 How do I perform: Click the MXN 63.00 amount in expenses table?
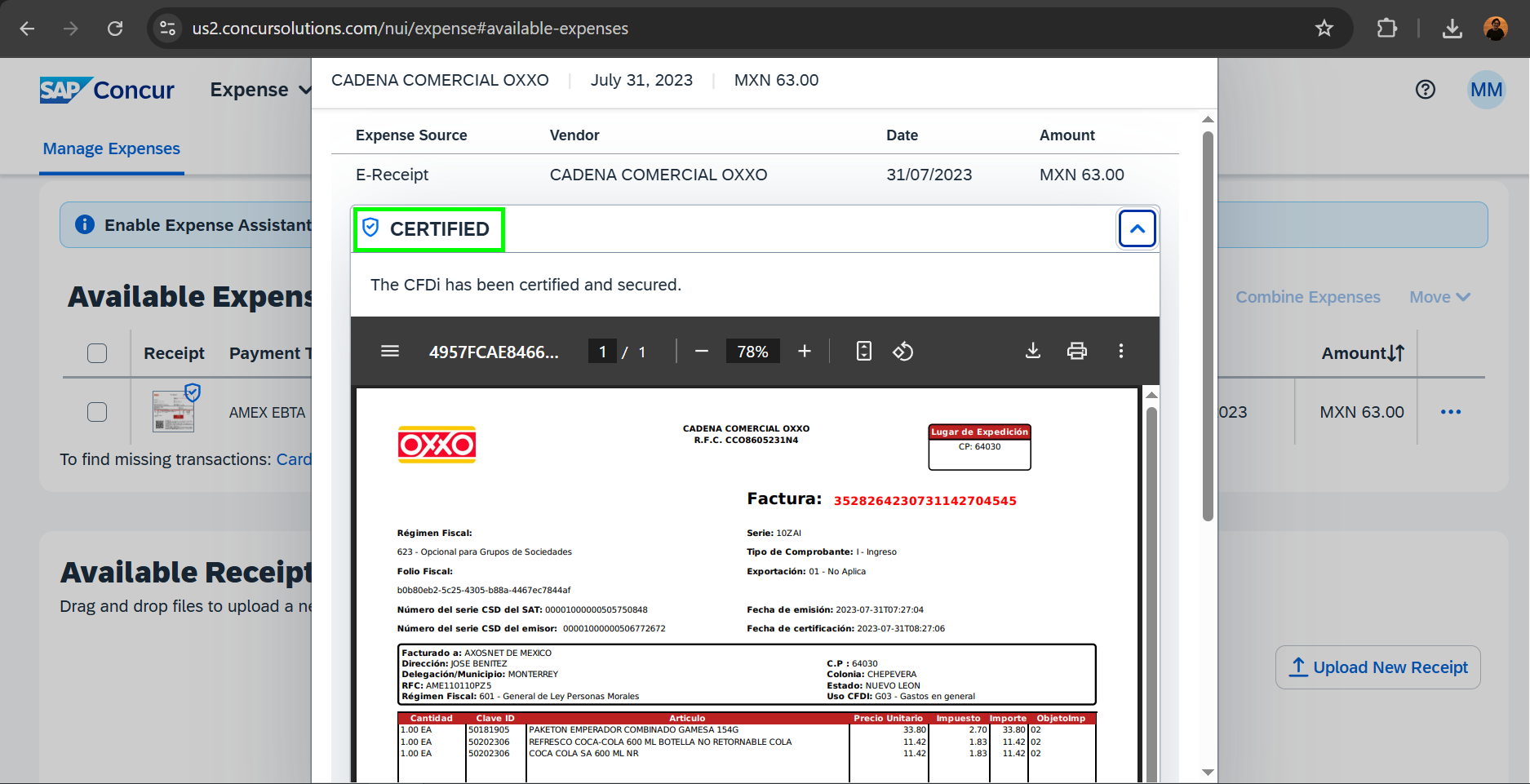point(1361,412)
